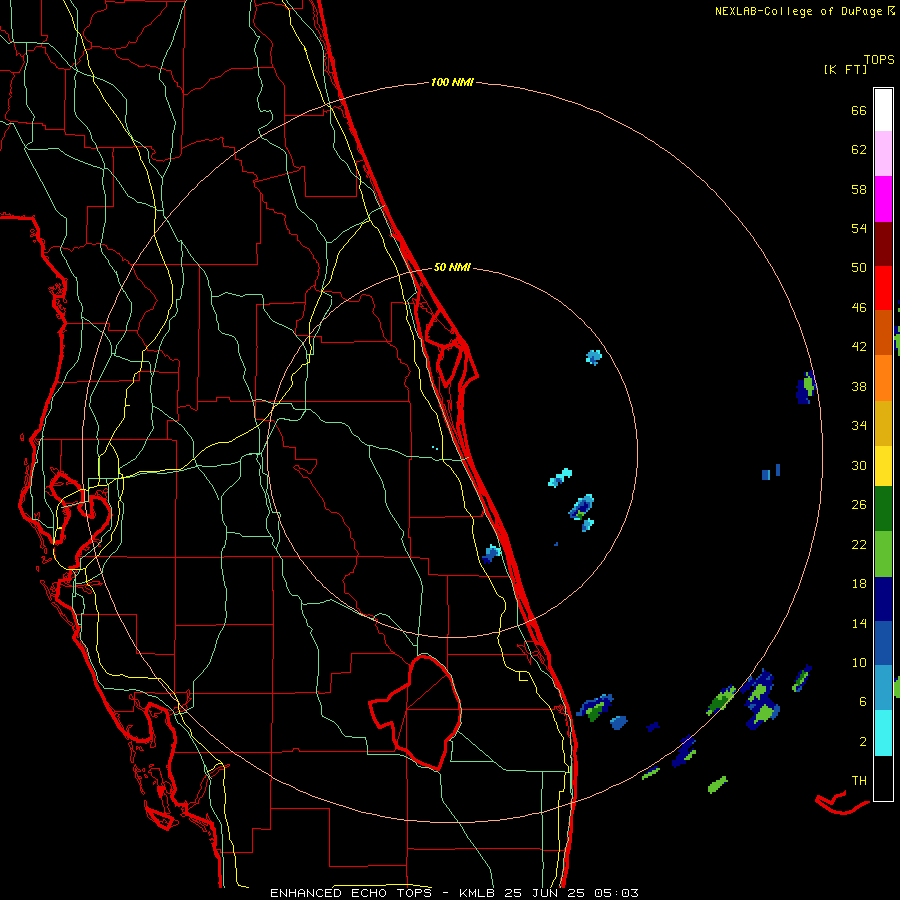This screenshot has height=900, width=900.
Task: Choose the gold swatch near label 34
Action: click(x=883, y=424)
